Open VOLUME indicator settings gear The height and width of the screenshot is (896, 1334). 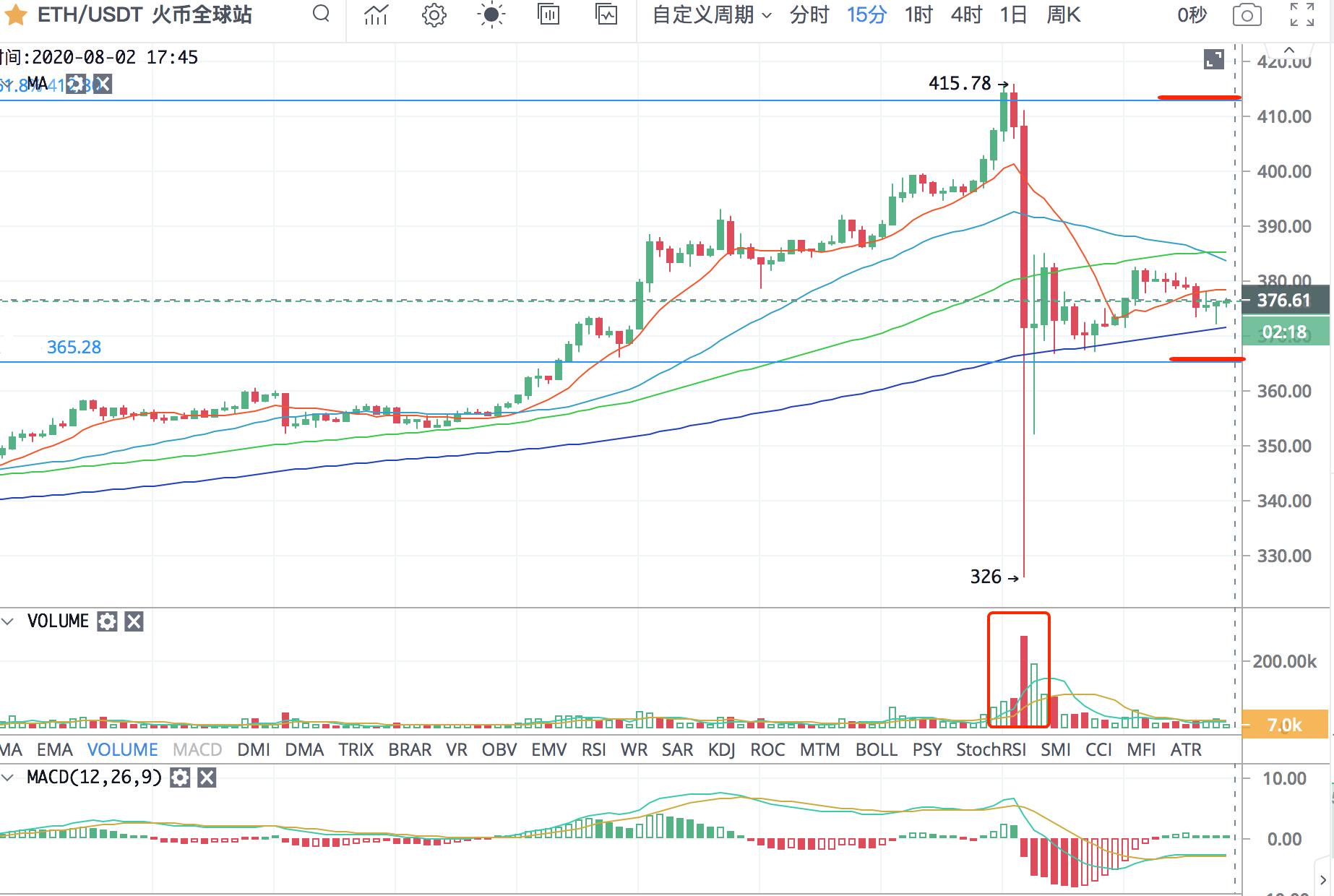[107, 621]
